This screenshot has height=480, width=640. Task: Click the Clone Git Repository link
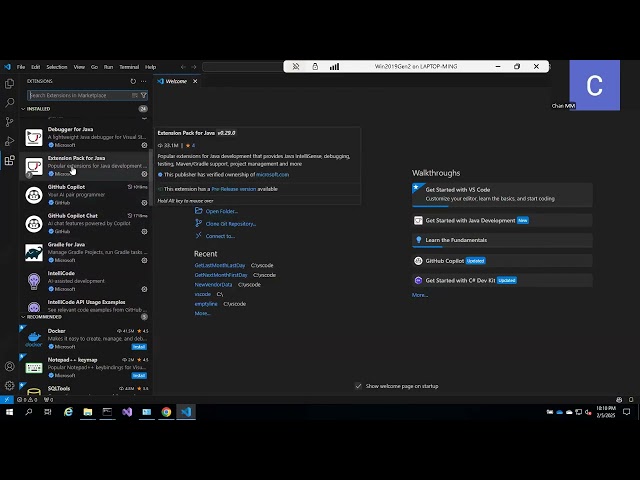click(231, 224)
